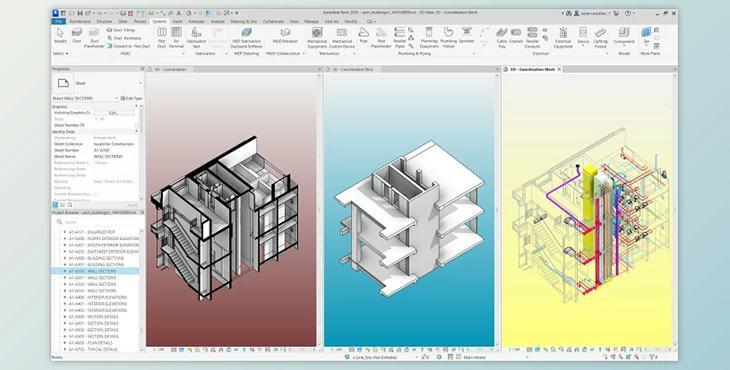Select the Plumbing Equipment tool

pyautogui.click(x=429, y=38)
